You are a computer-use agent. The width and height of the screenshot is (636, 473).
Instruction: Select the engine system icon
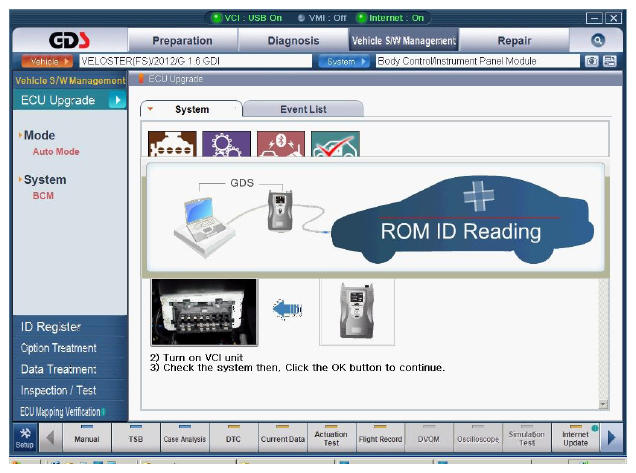(x=172, y=144)
